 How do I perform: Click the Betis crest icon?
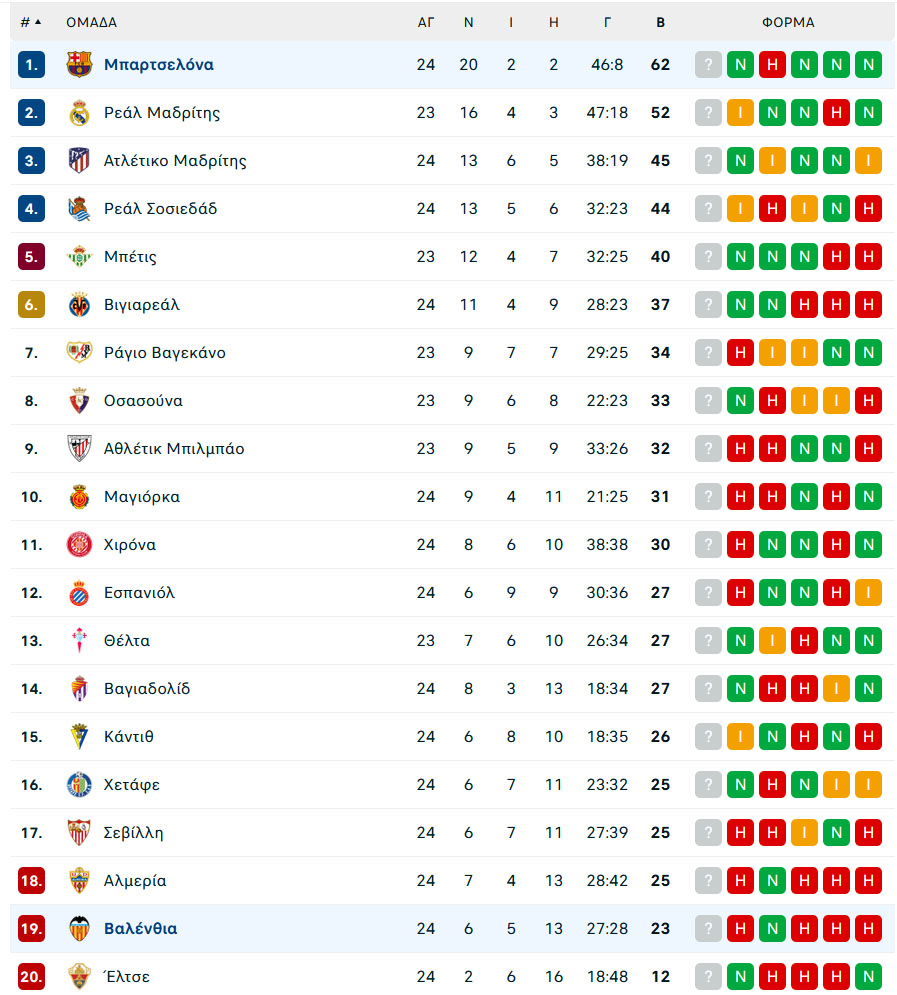coord(79,257)
